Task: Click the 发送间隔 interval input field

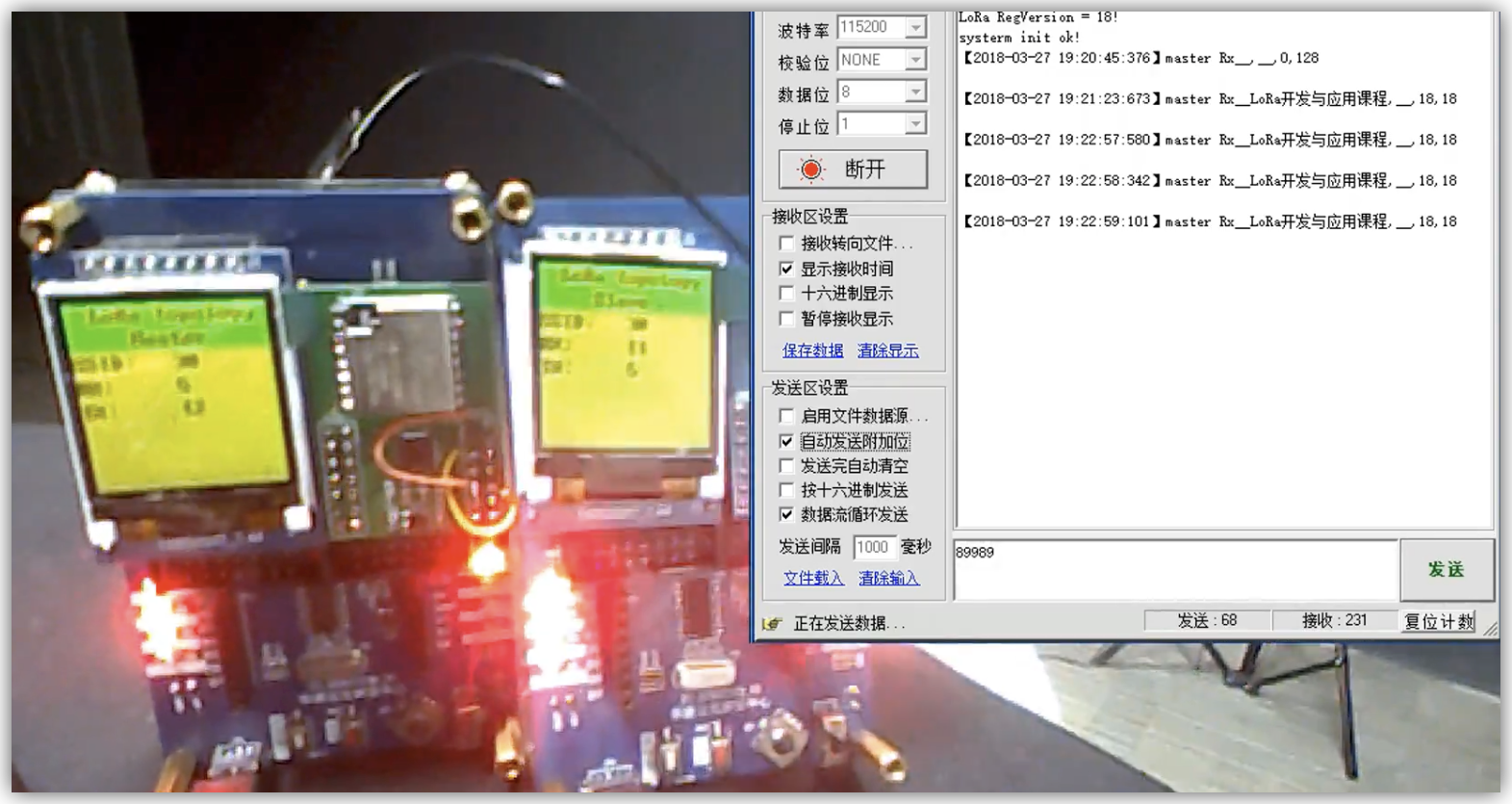Action: pos(874,547)
